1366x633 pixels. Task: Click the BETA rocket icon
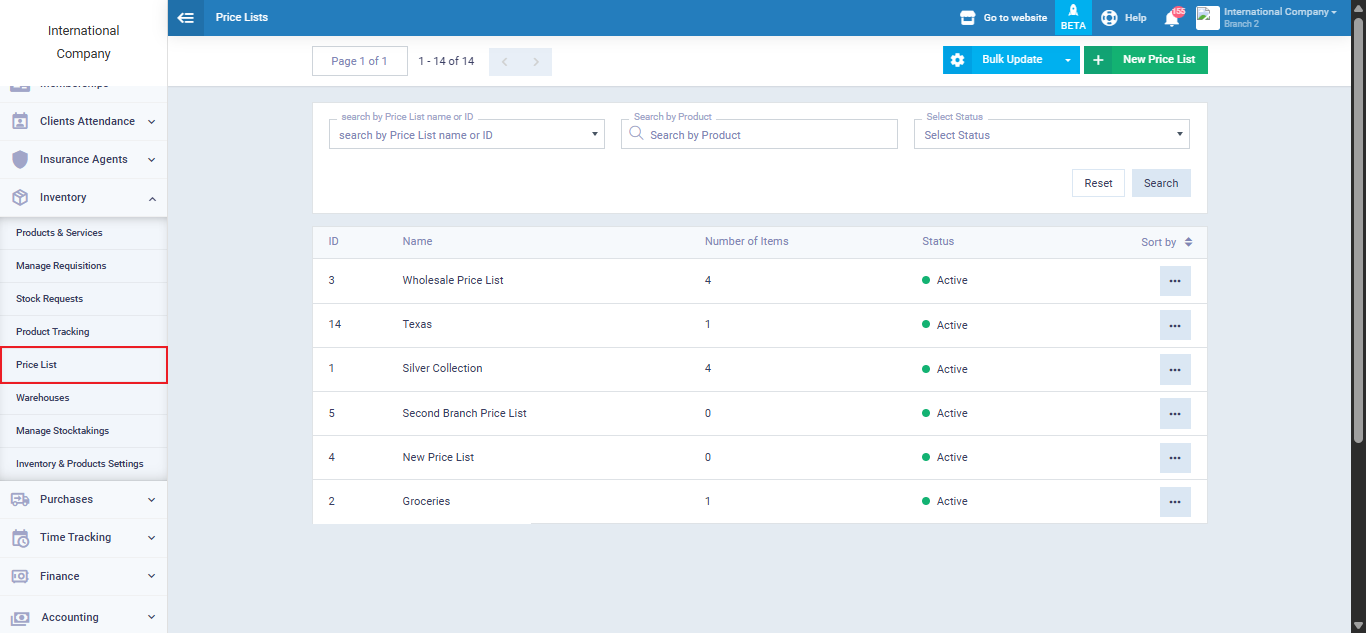[1073, 18]
